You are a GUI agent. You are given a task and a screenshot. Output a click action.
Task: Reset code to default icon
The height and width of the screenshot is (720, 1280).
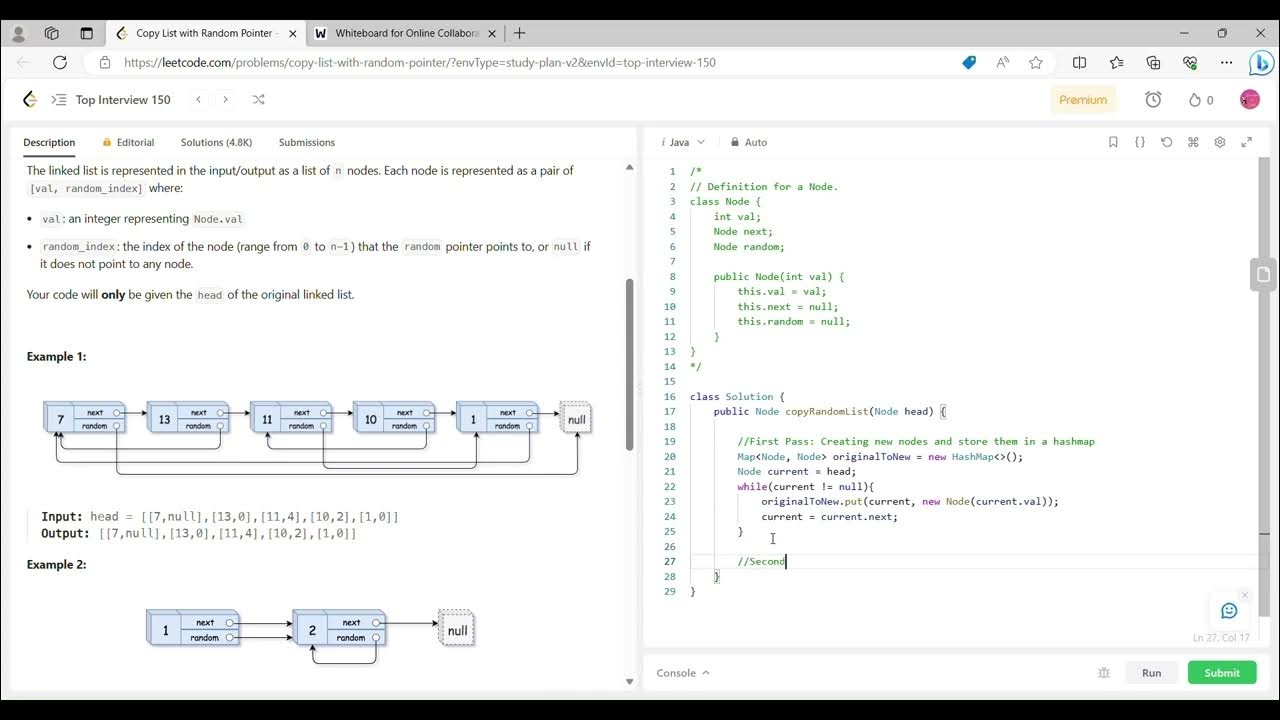point(1166,142)
